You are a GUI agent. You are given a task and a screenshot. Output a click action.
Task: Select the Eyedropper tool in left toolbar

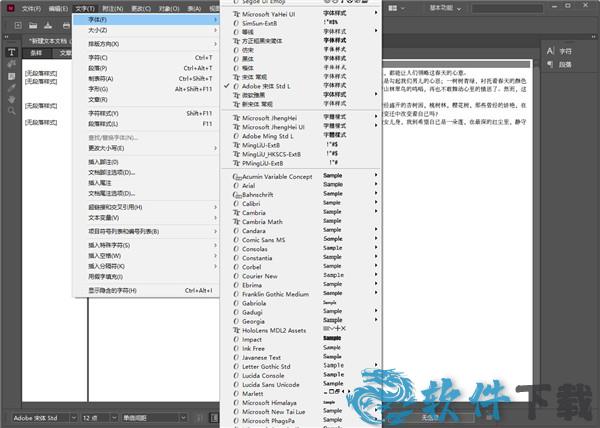coord(11,88)
